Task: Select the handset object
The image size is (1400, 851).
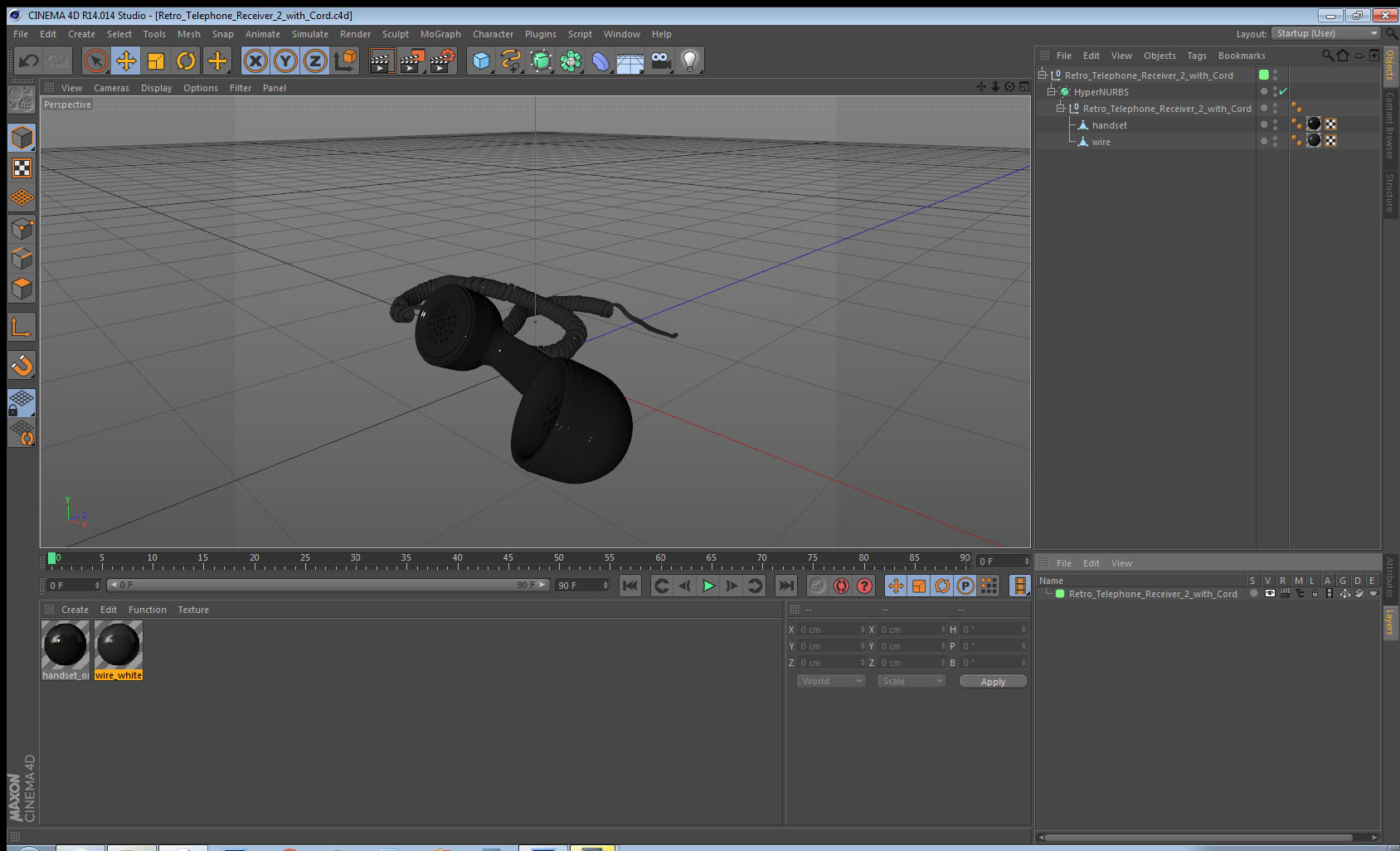Action: coord(1109,125)
